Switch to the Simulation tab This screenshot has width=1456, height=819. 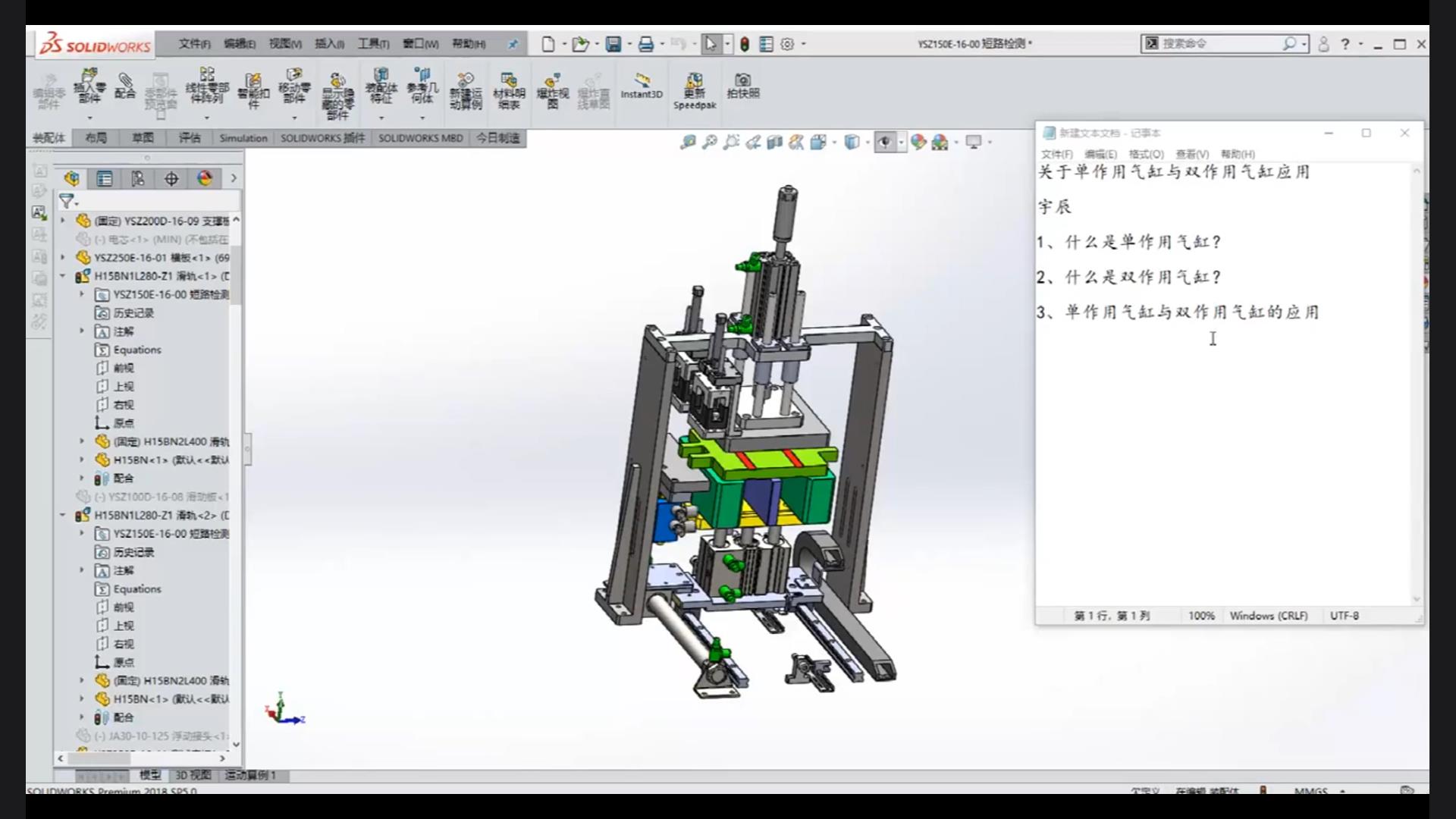243,138
